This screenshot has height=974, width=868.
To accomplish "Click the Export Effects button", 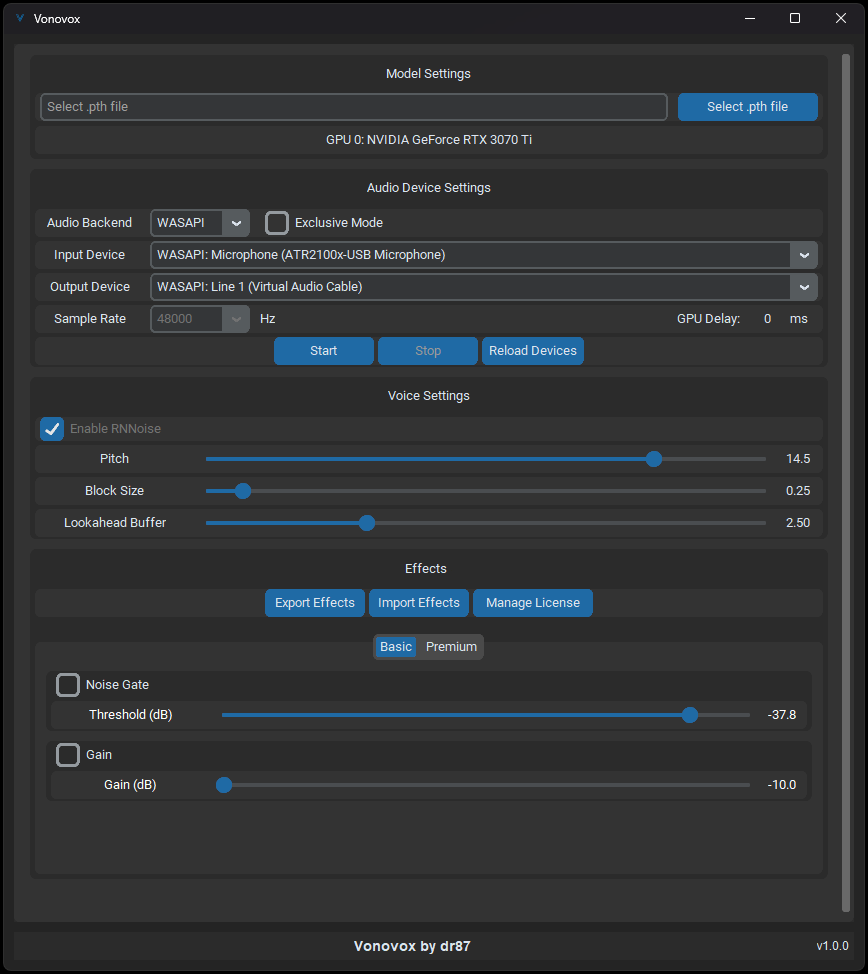I will pyautogui.click(x=314, y=603).
